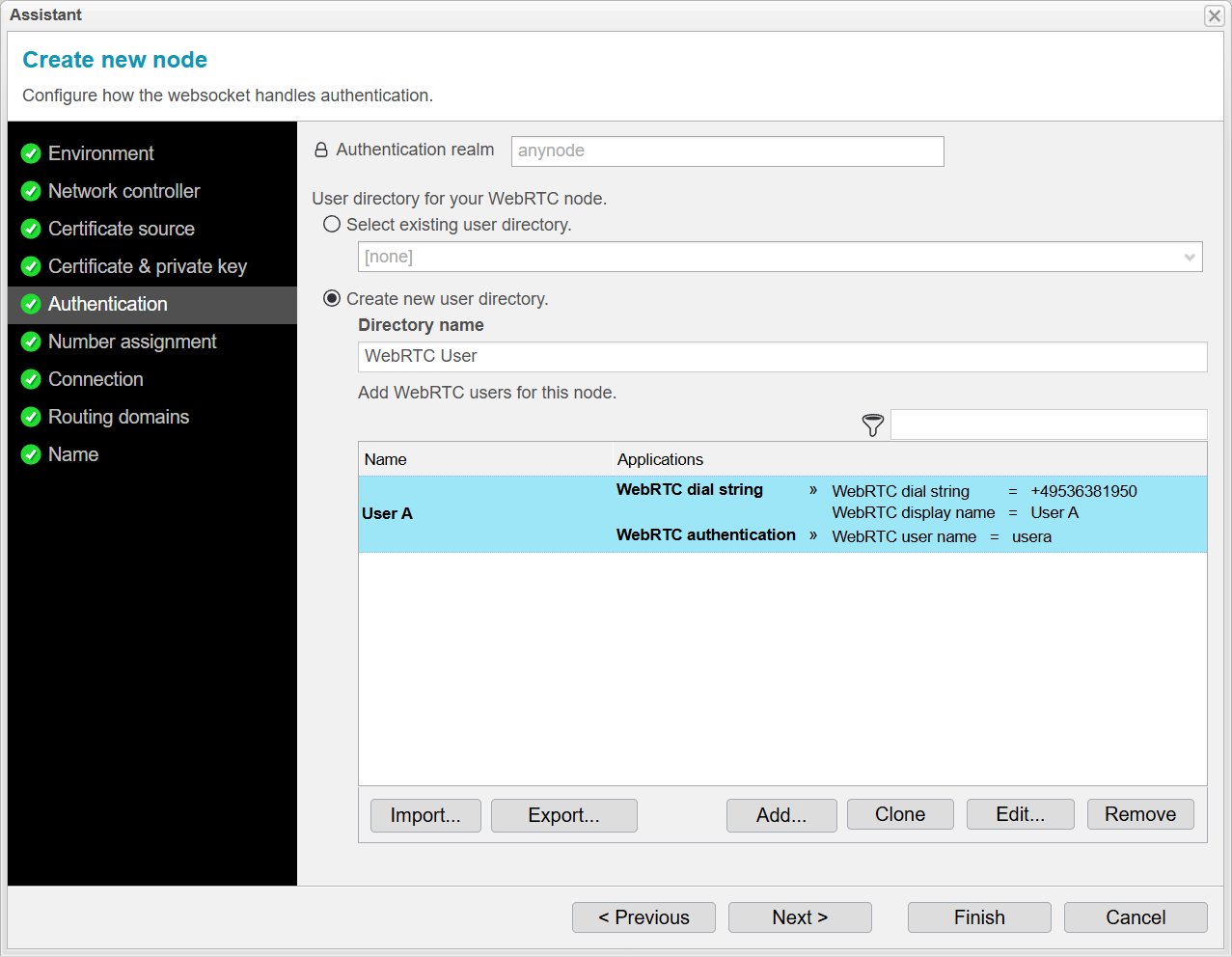1232x957 pixels.
Task: Open the Connection step in sidebar
Action: pyautogui.click(x=96, y=378)
